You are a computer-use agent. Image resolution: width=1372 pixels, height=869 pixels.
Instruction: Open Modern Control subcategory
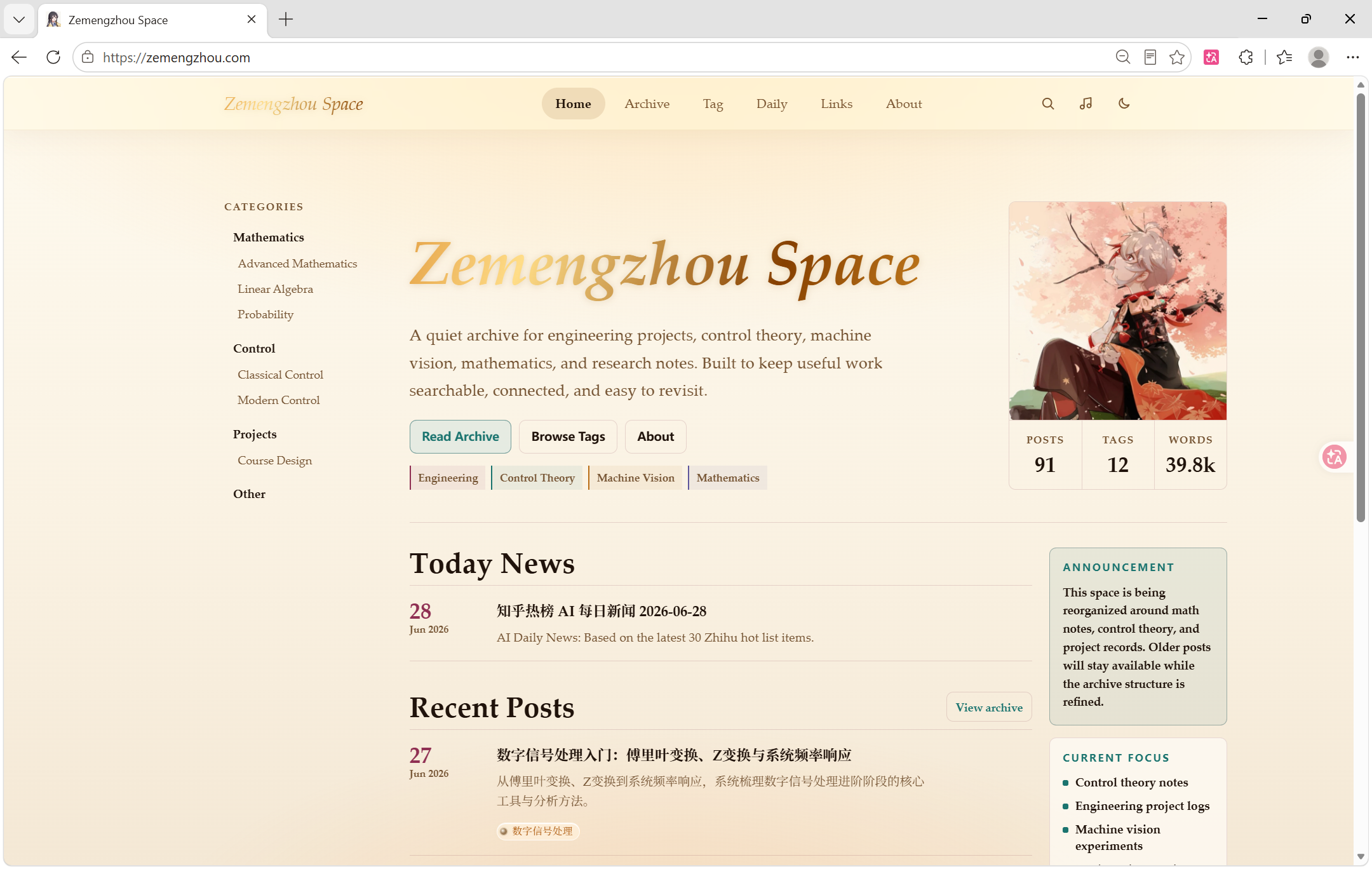point(278,400)
